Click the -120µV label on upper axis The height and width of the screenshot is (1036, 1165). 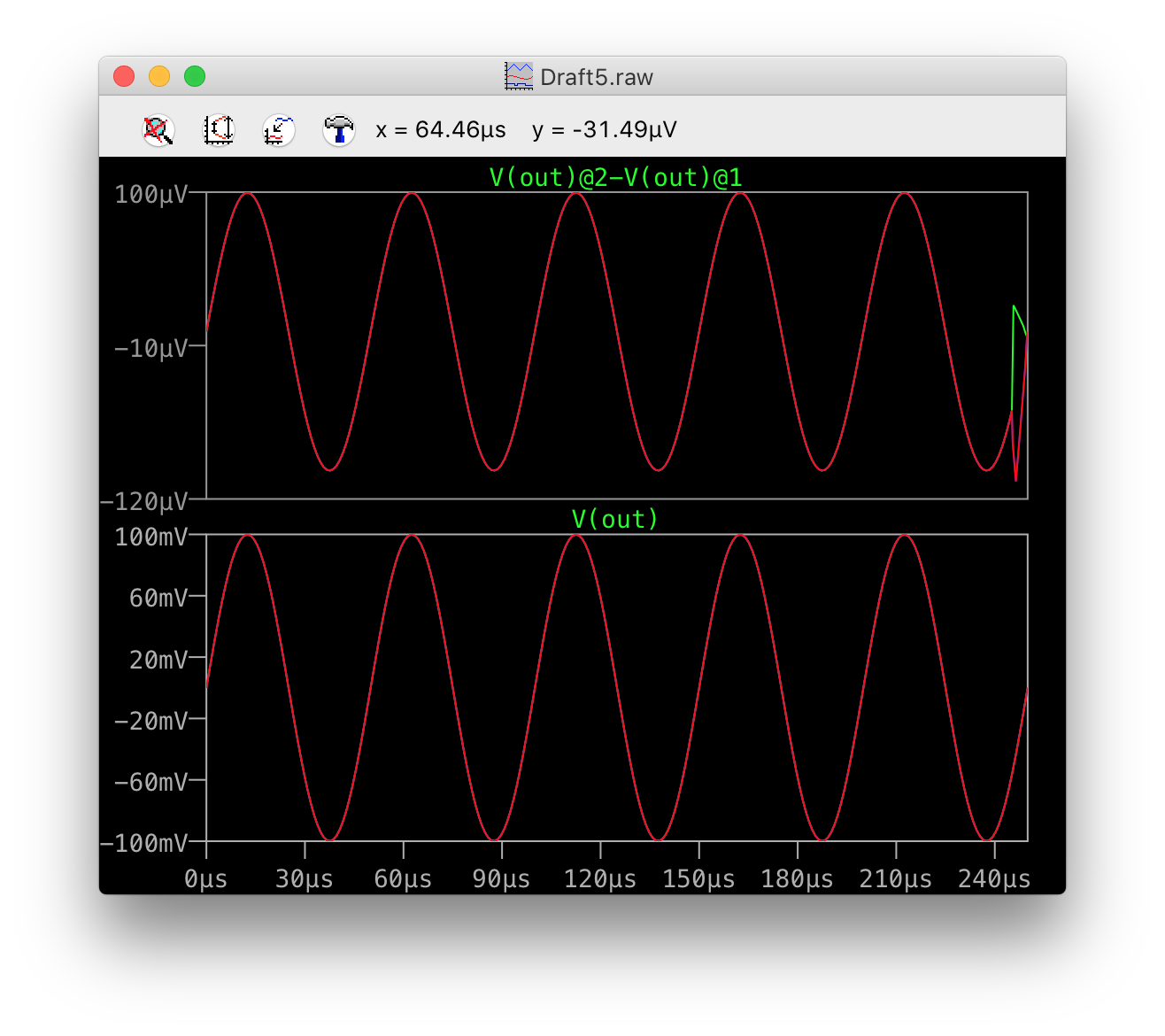[x=143, y=502]
